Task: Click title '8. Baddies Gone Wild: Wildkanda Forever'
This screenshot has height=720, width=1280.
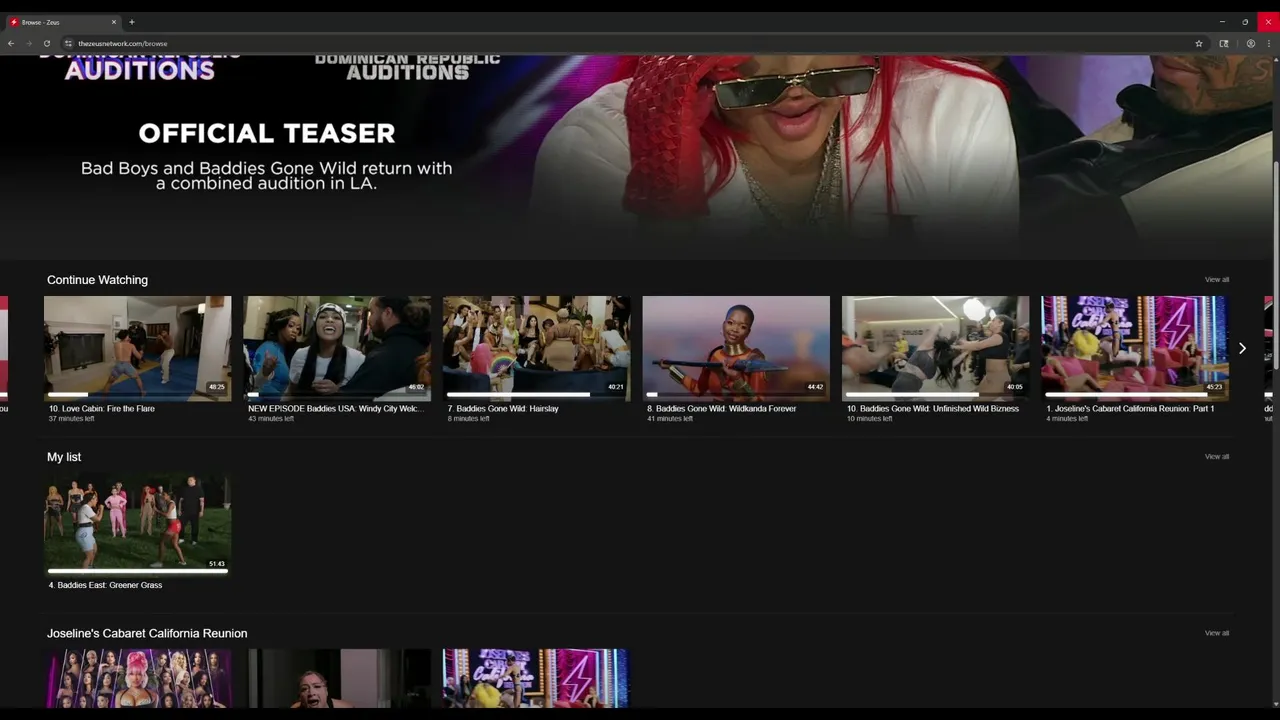Action: (722, 409)
